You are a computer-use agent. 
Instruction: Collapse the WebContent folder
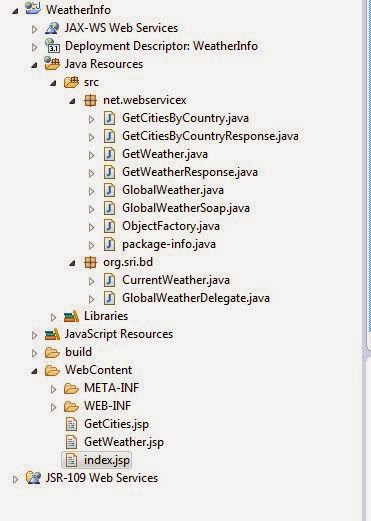click(34, 371)
